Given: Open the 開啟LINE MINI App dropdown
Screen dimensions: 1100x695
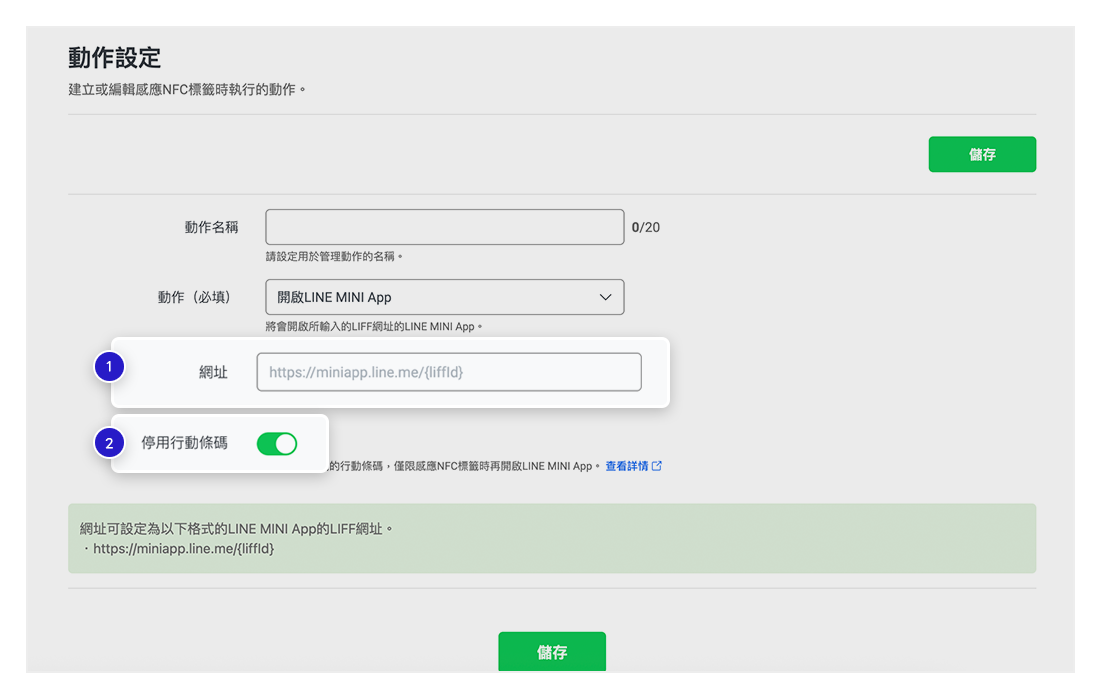Looking at the screenshot, I should [445, 297].
